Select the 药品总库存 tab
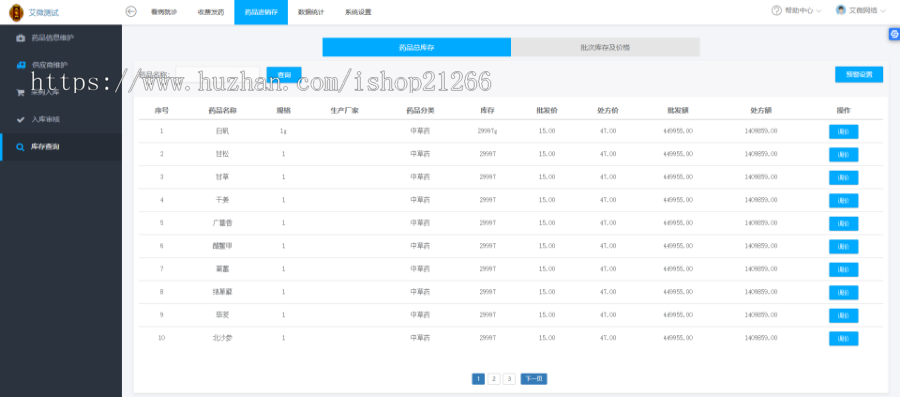The image size is (900, 397). point(417,47)
